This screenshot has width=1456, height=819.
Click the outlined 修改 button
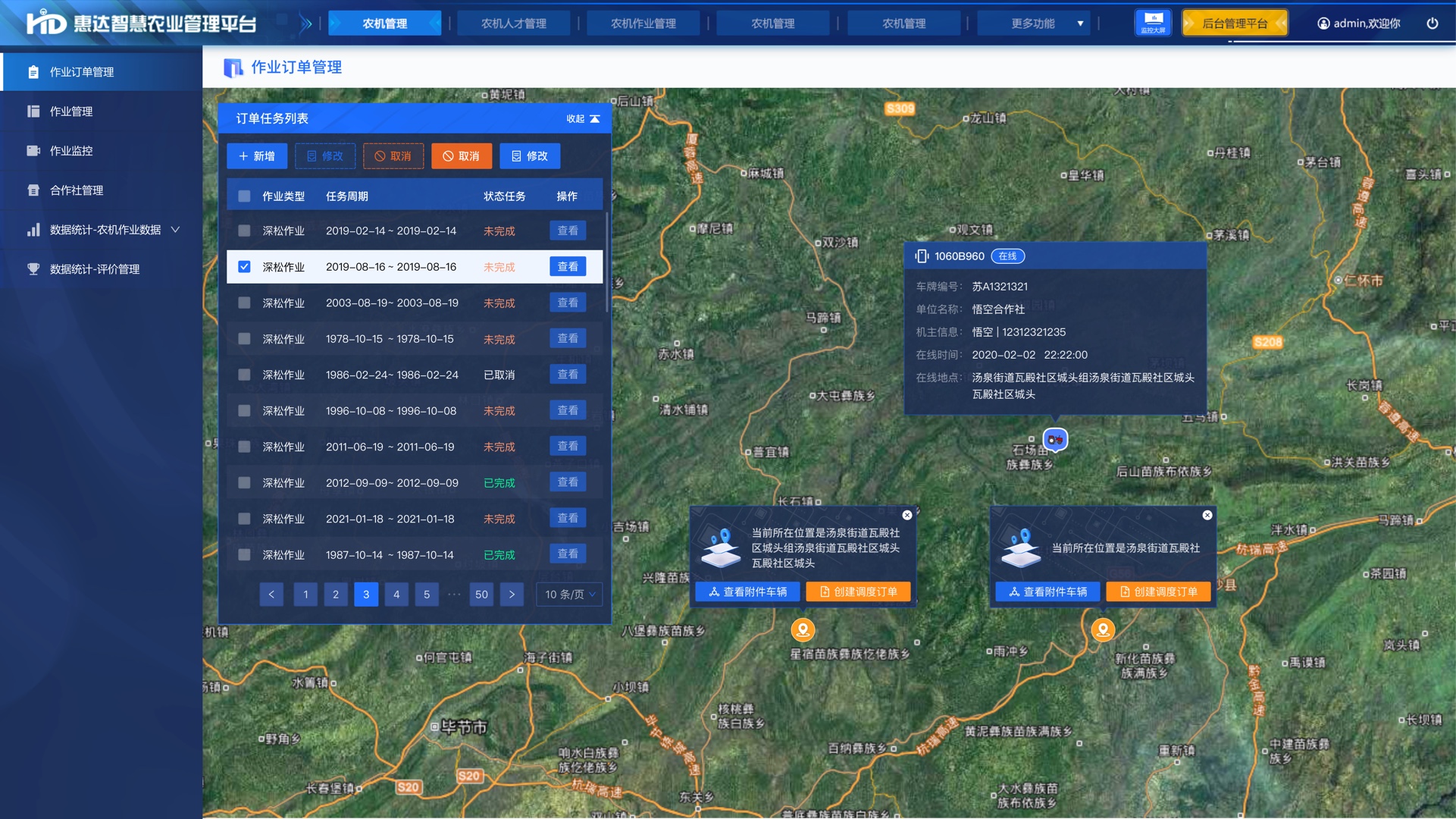(325, 156)
